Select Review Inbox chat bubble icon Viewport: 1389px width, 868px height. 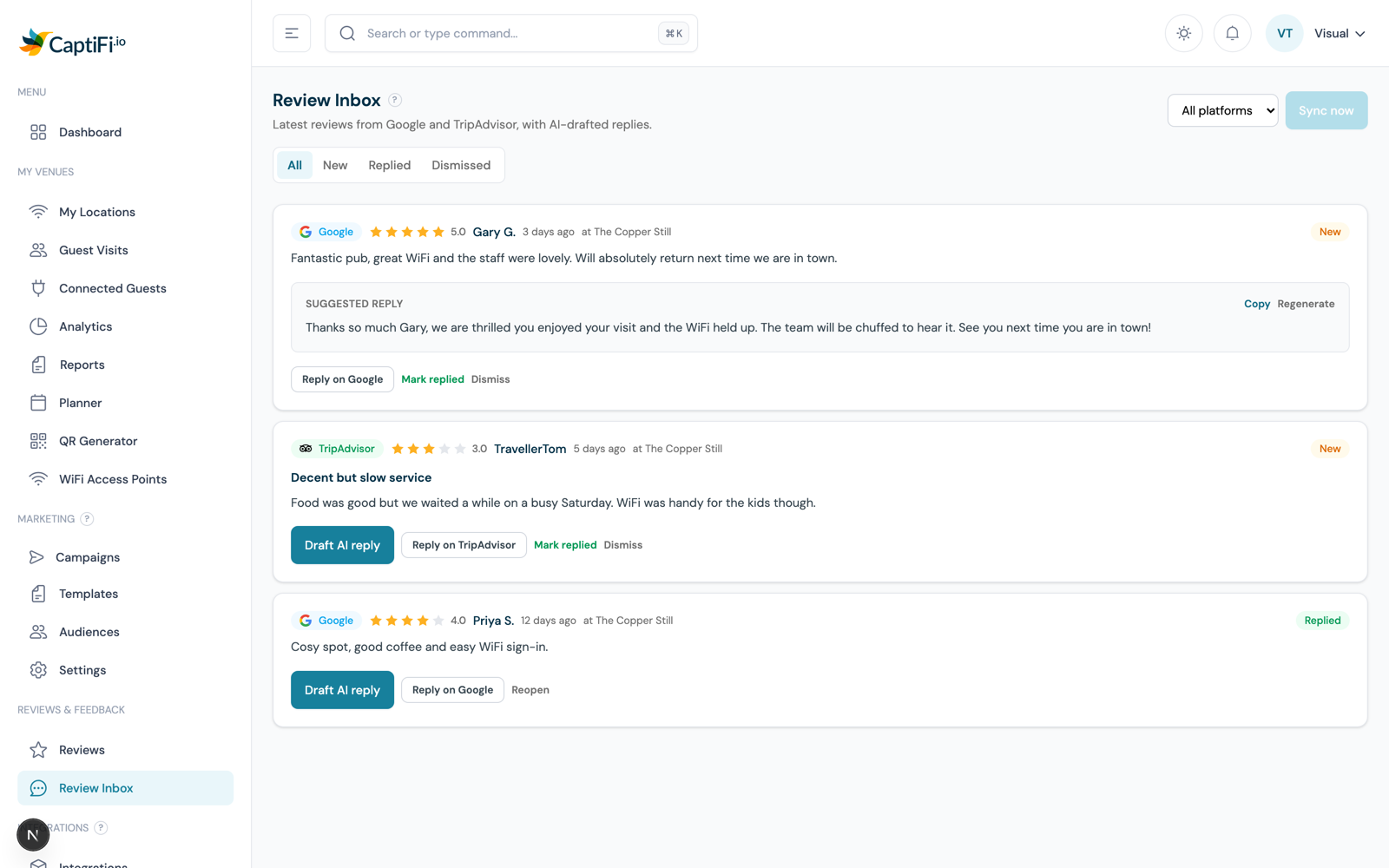[38, 788]
